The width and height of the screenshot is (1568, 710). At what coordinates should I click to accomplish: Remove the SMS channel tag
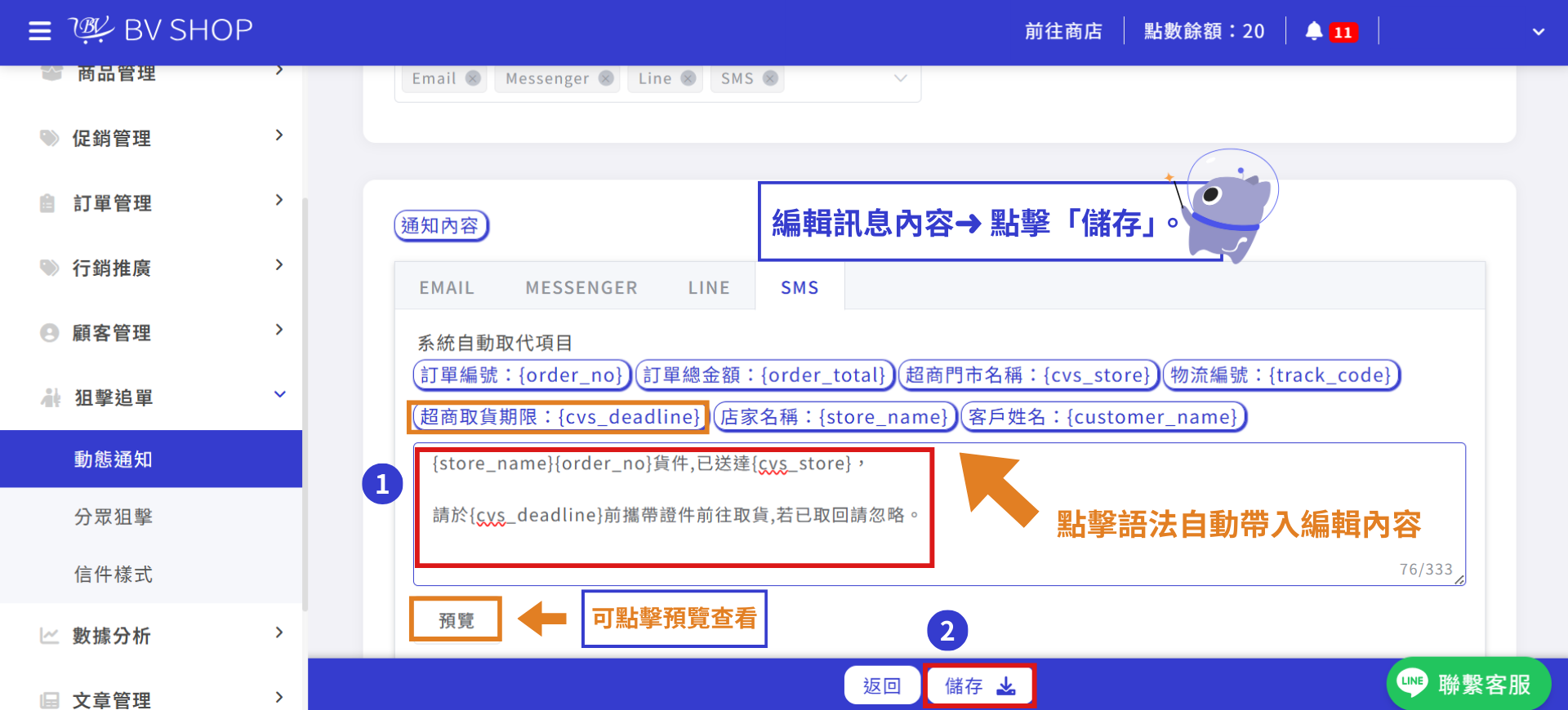pos(770,78)
